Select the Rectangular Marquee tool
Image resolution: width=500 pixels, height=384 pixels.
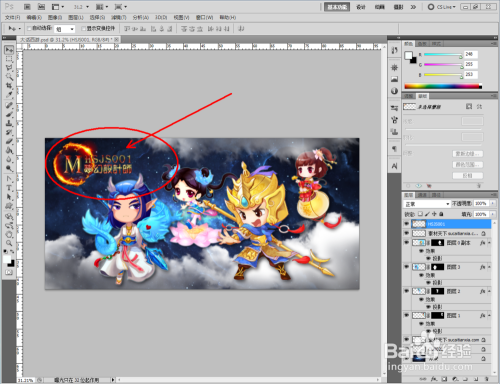(9, 59)
